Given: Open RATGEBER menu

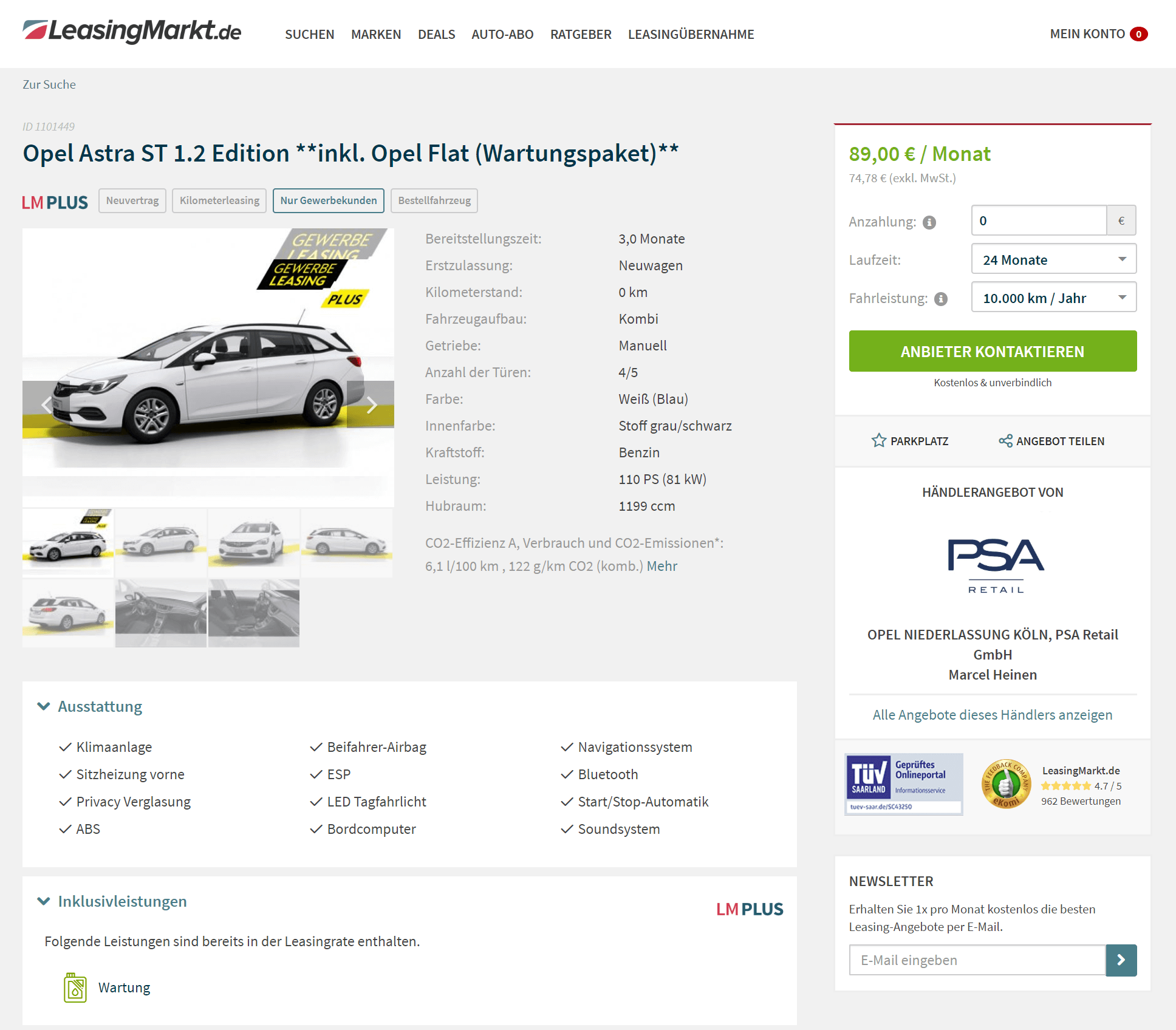Looking at the screenshot, I should [581, 35].
